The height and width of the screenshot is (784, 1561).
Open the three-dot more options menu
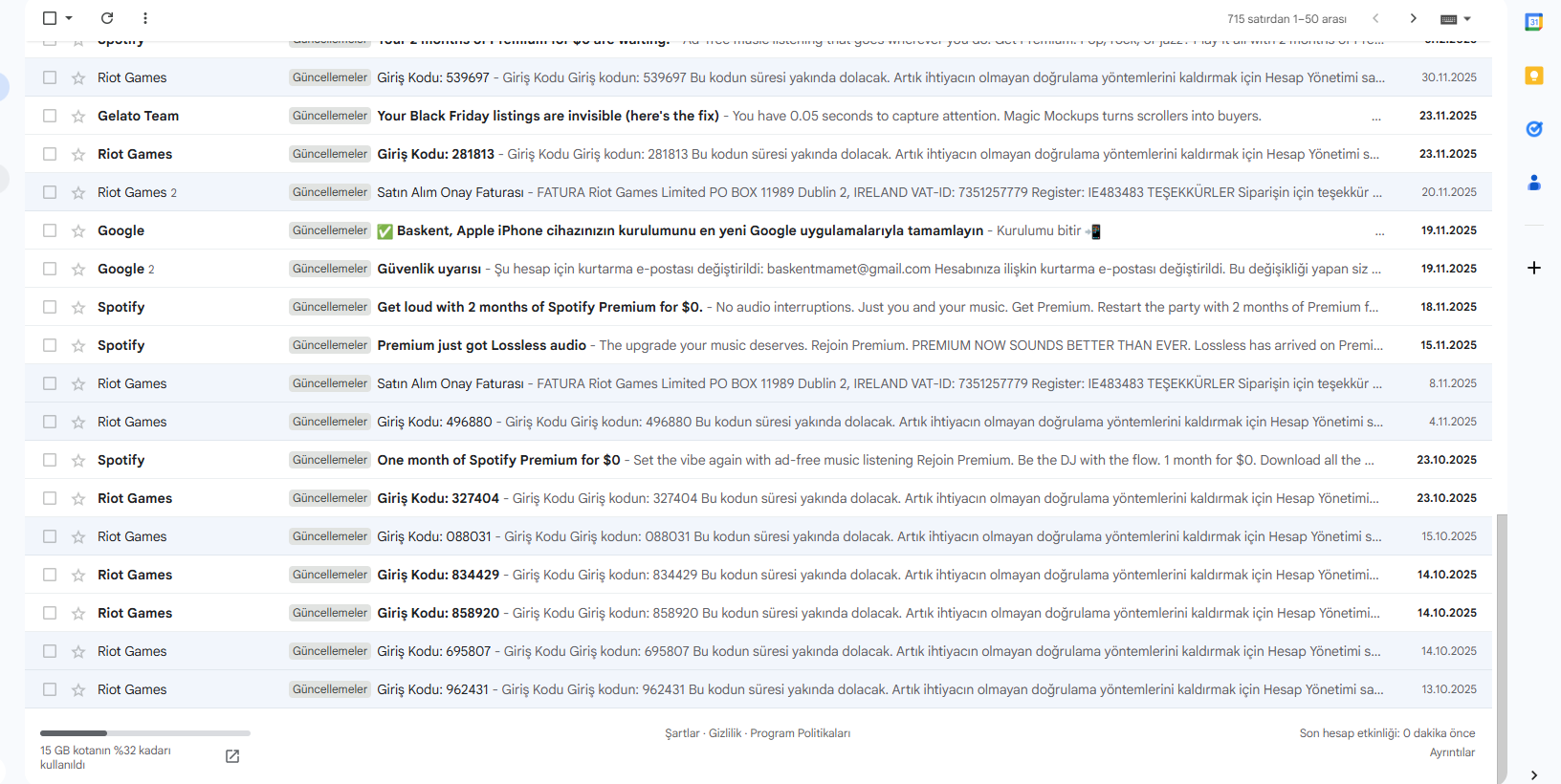[x=145, y=18]
